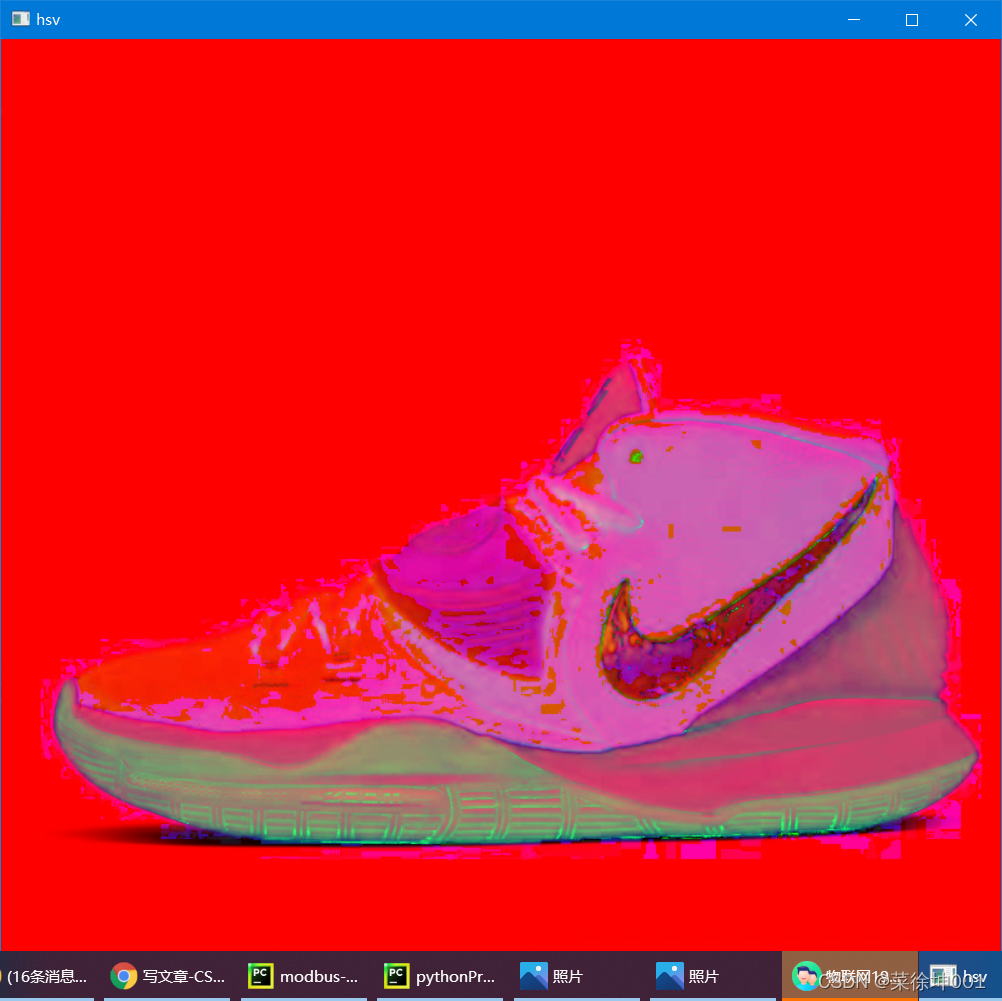The height and width of the screenshot is (1001, 1002).
Task: Open the first 照片 taskbar item
Action: point(577,976)
